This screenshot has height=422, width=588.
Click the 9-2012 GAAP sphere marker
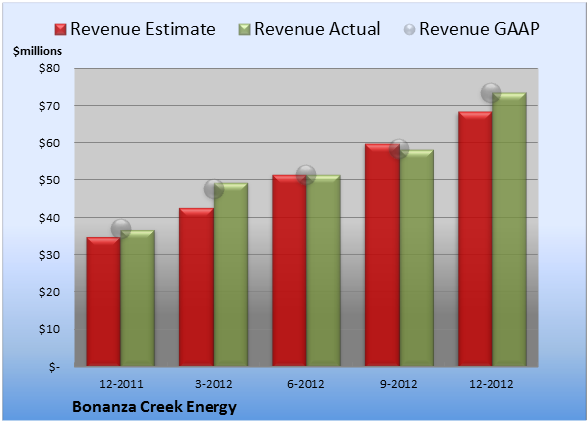399,149
